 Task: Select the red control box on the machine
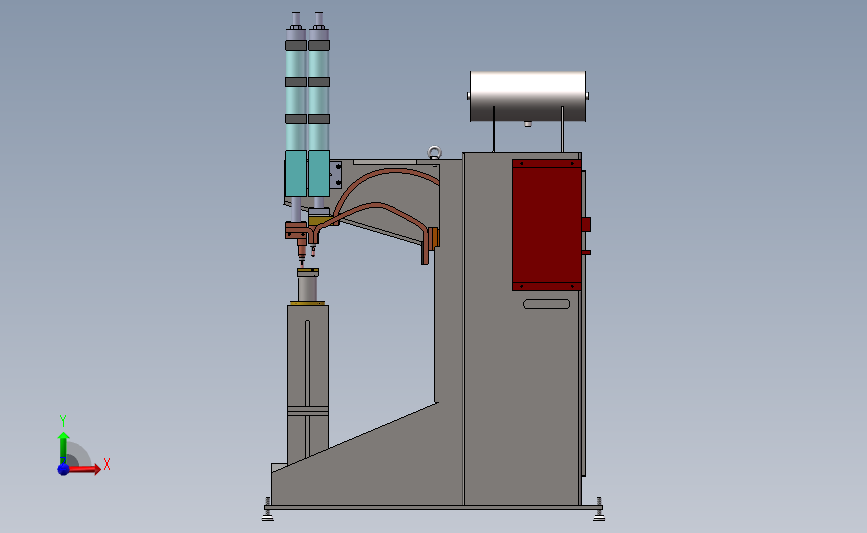point(546,225)
